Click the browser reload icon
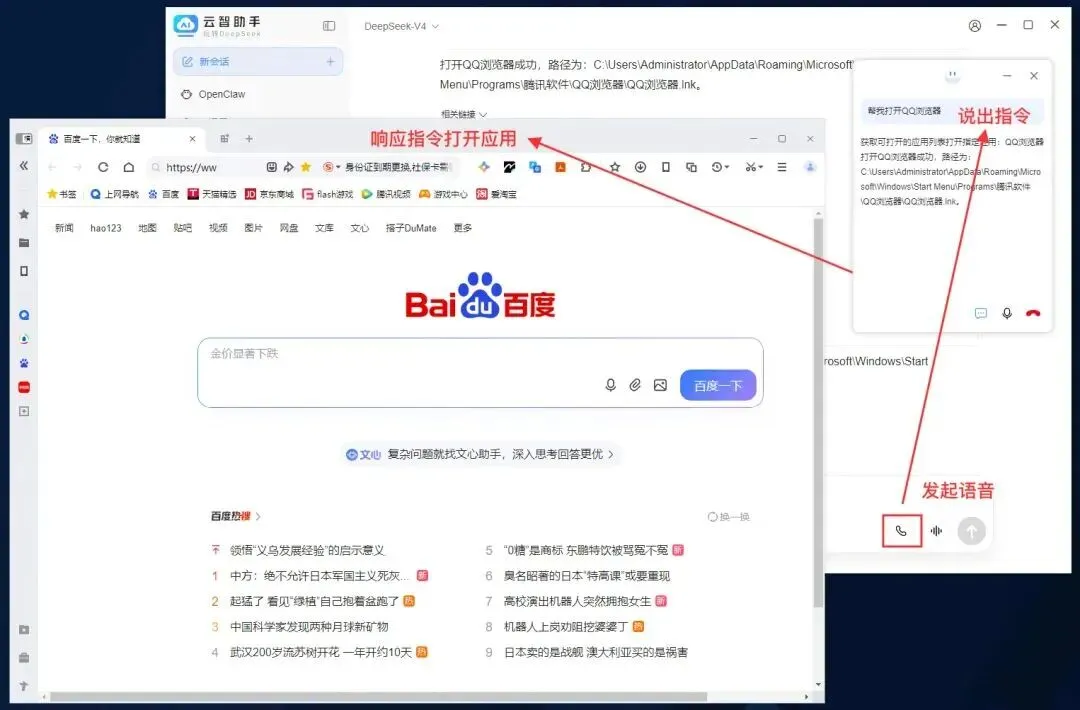 point(103,167)
